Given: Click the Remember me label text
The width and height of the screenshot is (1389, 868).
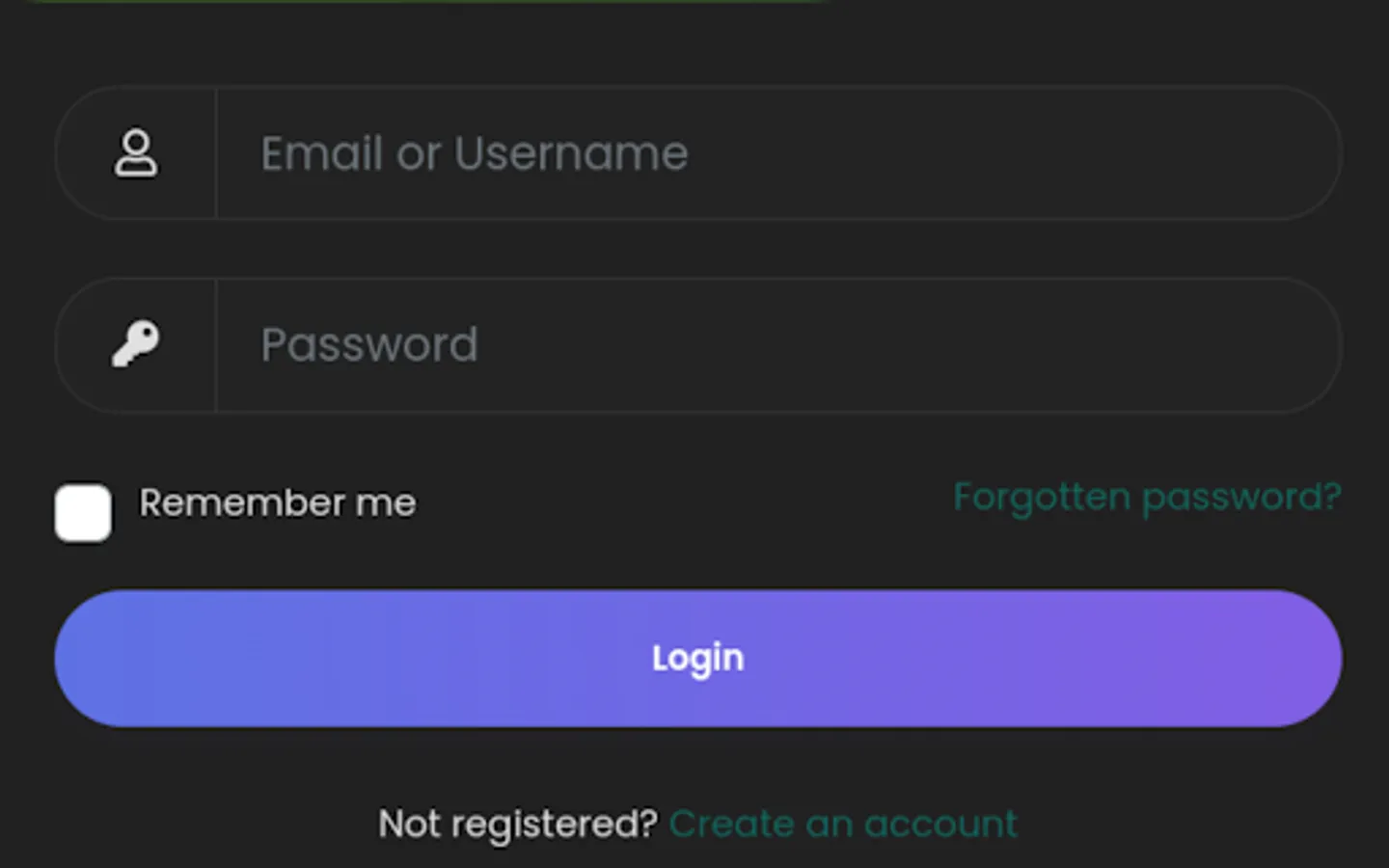Looking at the screenshot, I should pyautogui.click(x=278, y=502).
